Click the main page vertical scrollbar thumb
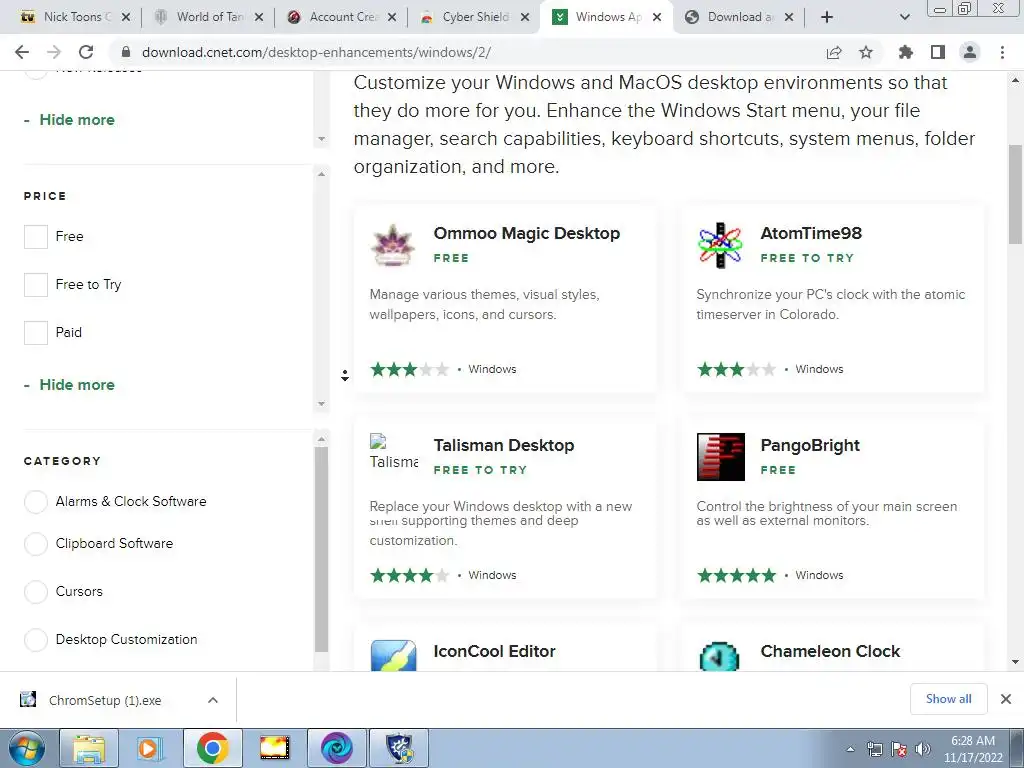 point(1015,194)
